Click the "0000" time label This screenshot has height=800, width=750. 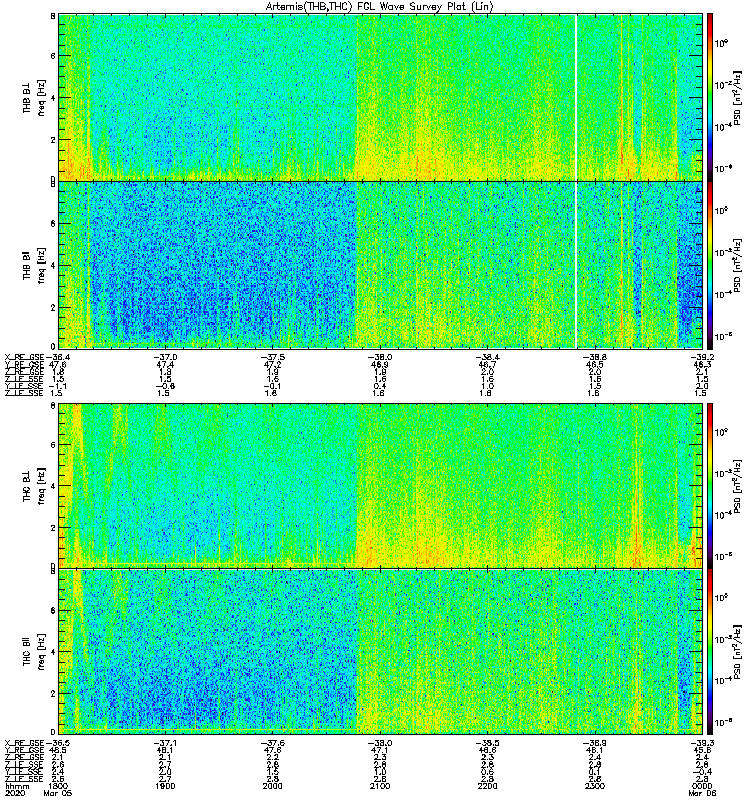(702, 786)
